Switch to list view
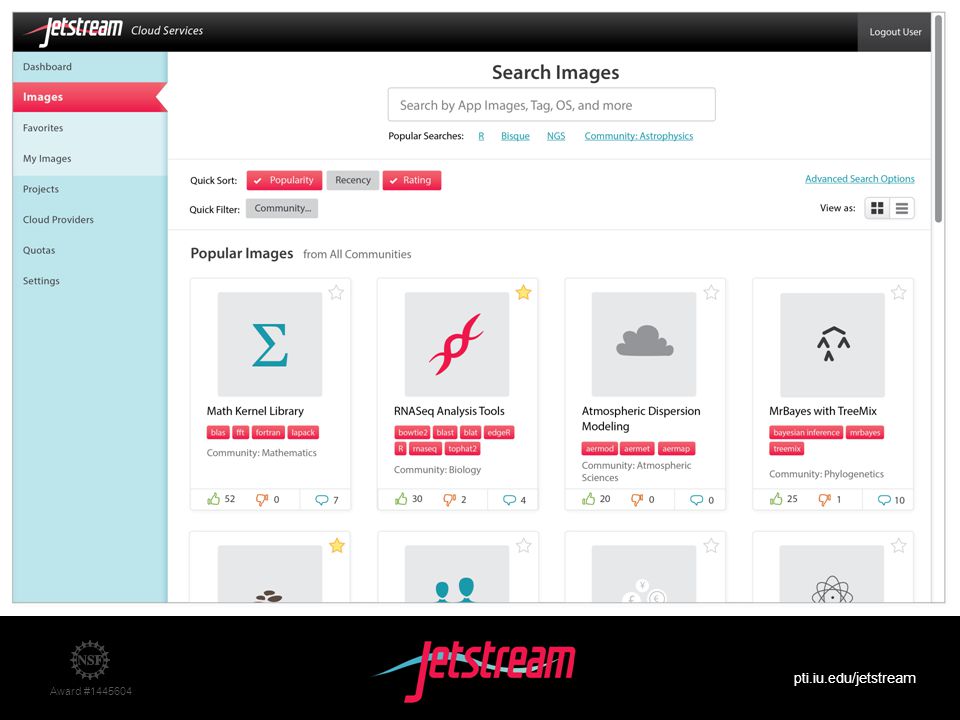Image resolution: width=960 pixels, height=720 pixels. click(x=902, y=208)
